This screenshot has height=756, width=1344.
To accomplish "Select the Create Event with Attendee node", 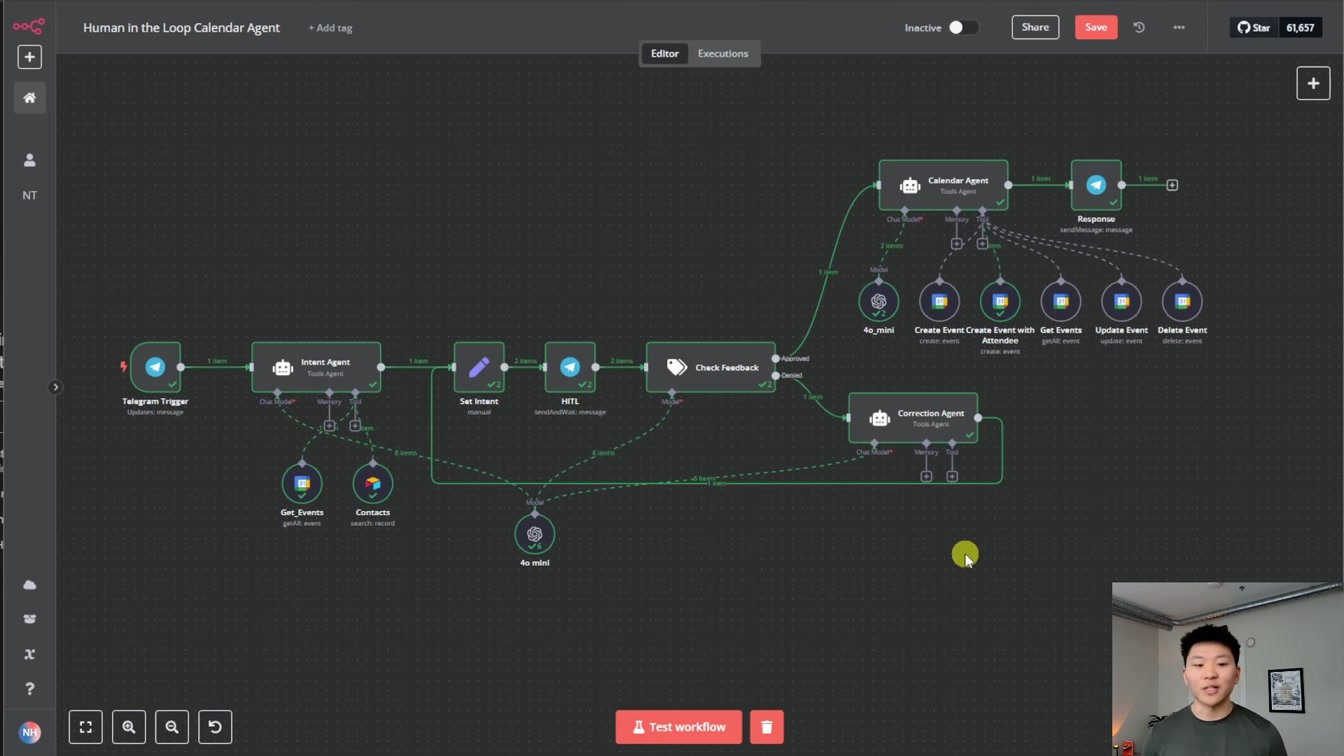I will tap(1000, 301).
